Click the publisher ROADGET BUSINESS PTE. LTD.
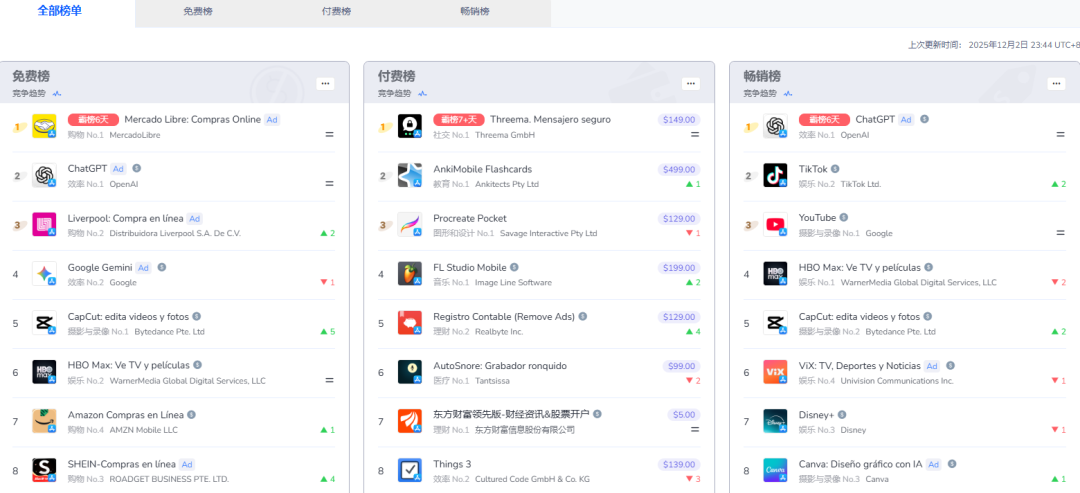 click(169, 479)
